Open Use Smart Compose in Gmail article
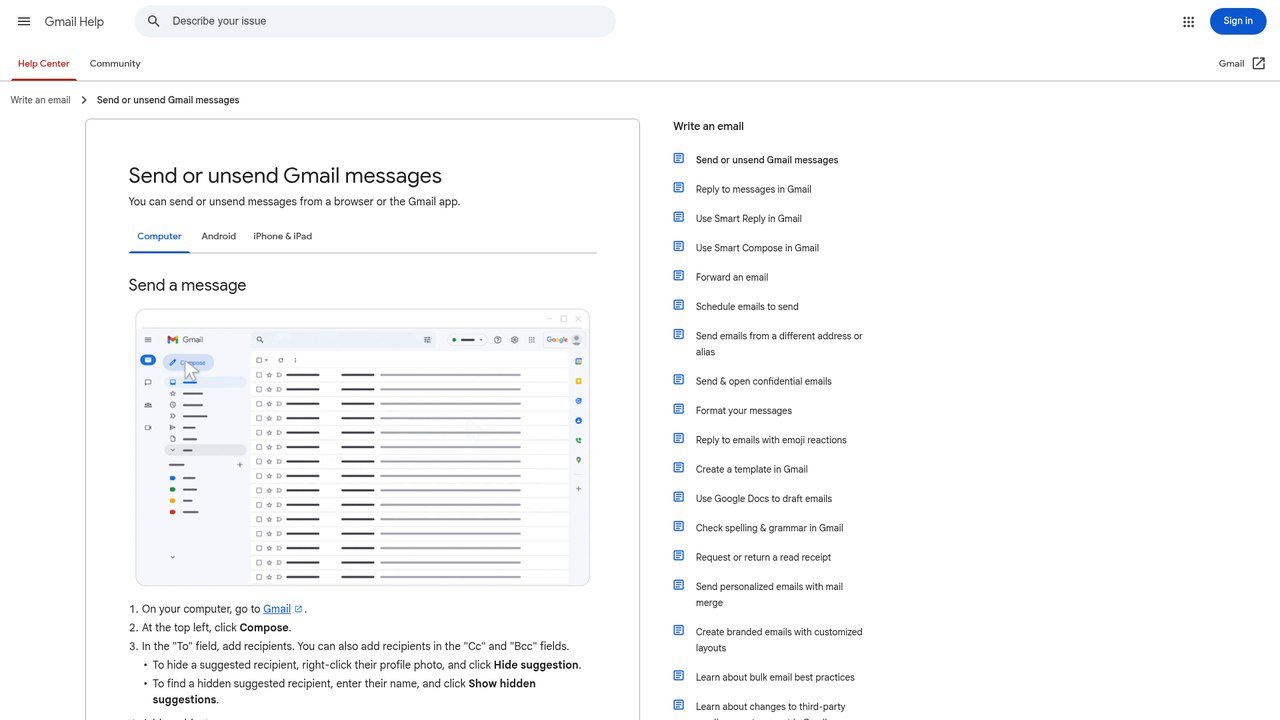Viewport: 1280px width, 720px height. pos(757,248)
